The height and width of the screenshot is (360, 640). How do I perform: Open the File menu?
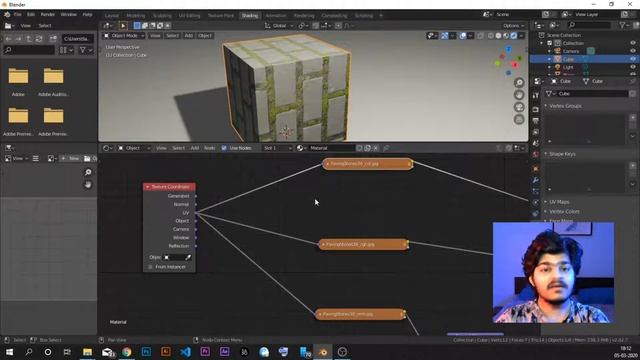point(18,14)
